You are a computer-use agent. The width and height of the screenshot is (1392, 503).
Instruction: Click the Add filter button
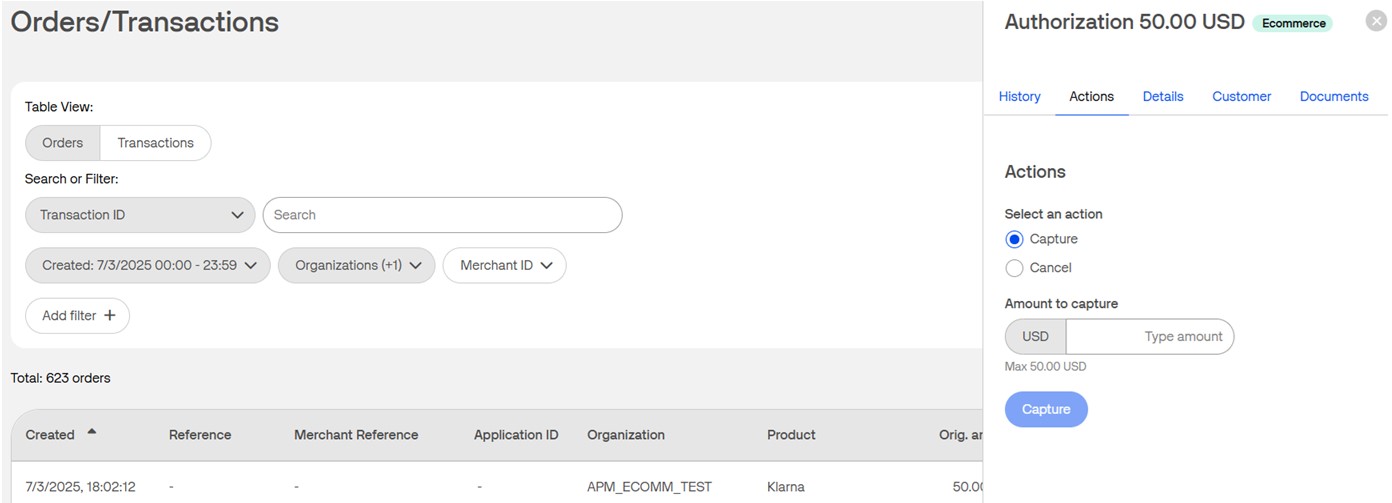tap(77, 316)
